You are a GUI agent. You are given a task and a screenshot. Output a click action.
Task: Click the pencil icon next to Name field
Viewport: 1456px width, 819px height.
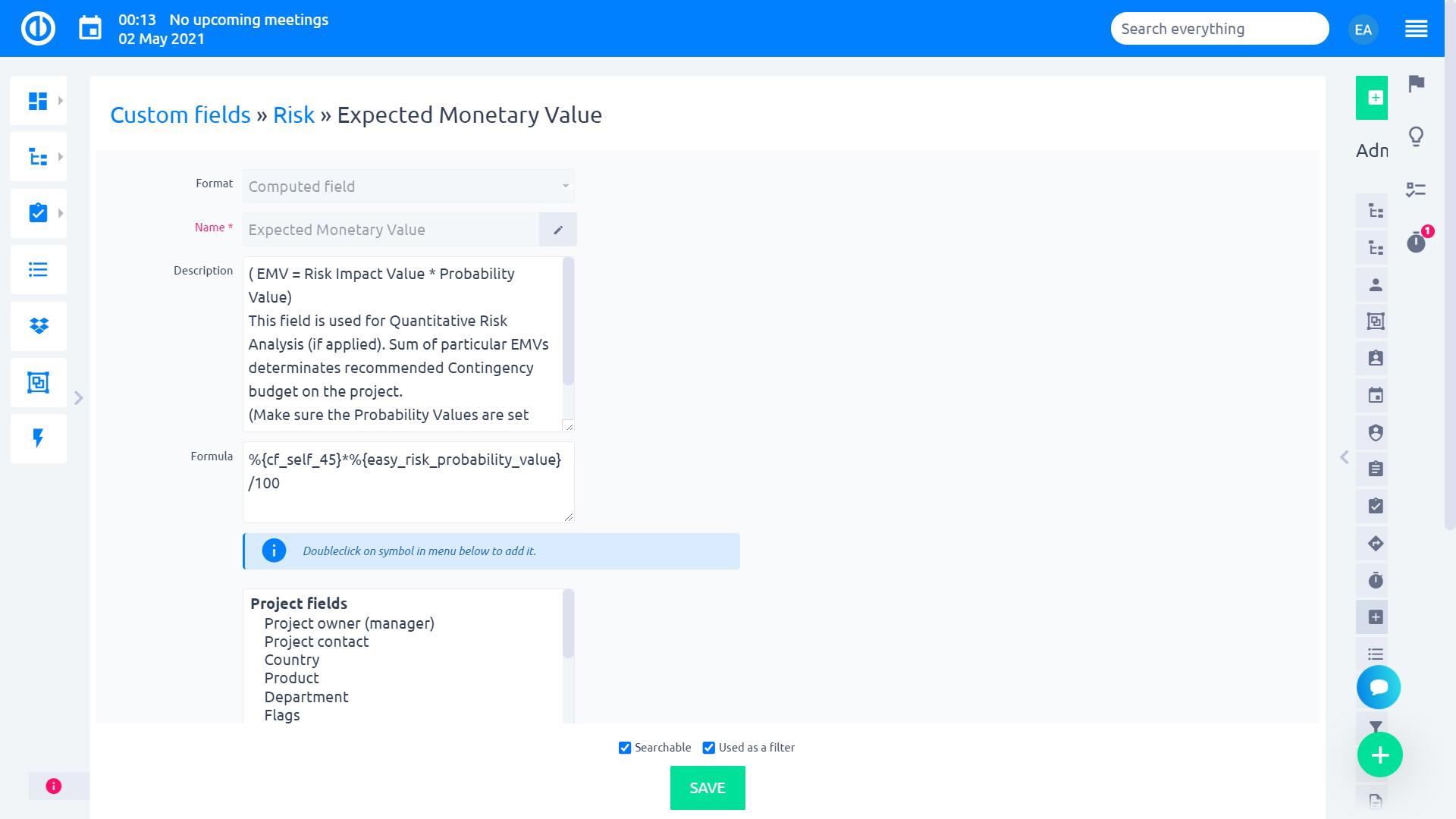click(558, 230)
